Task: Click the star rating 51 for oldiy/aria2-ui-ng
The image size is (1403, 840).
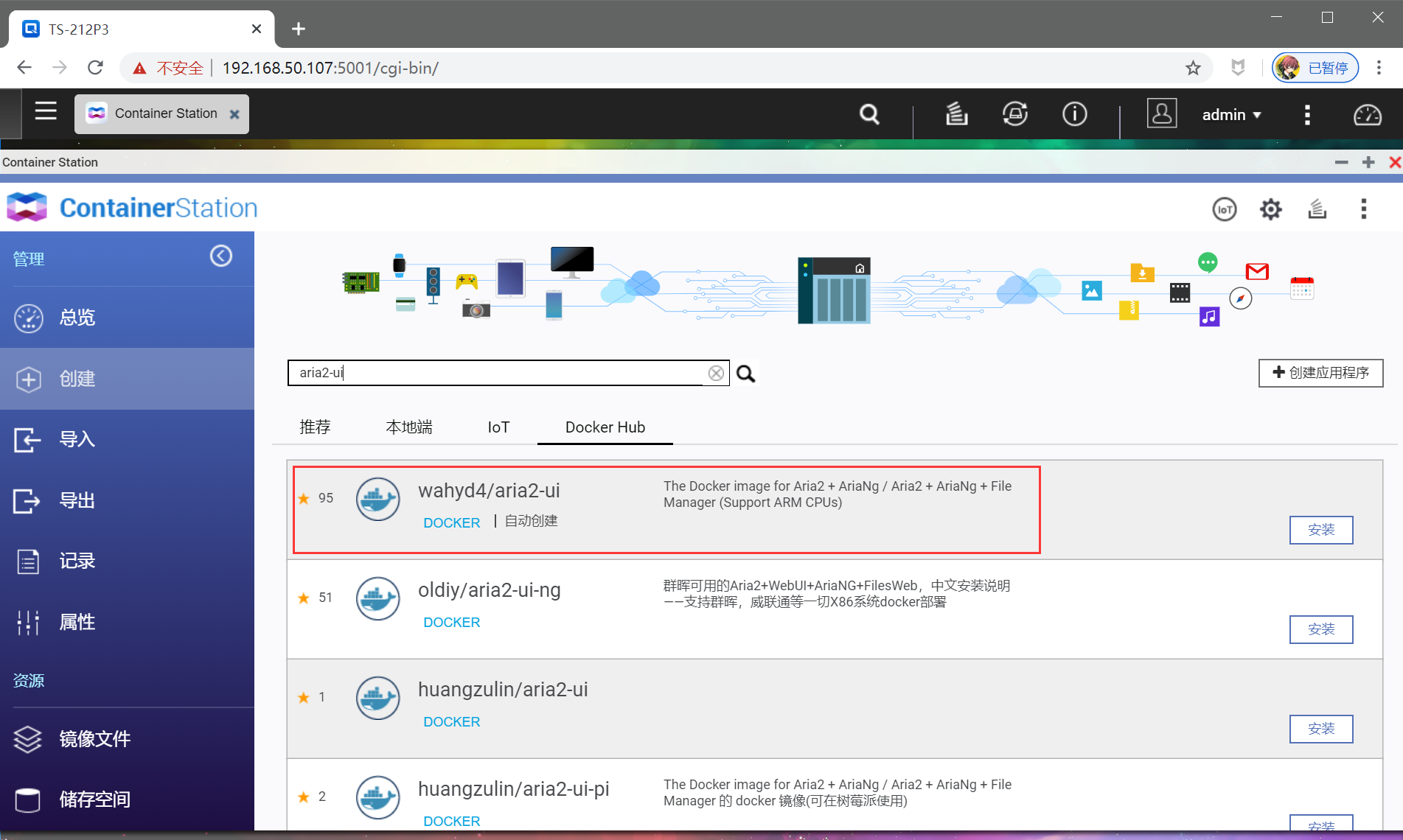Action: pos(316,598)
